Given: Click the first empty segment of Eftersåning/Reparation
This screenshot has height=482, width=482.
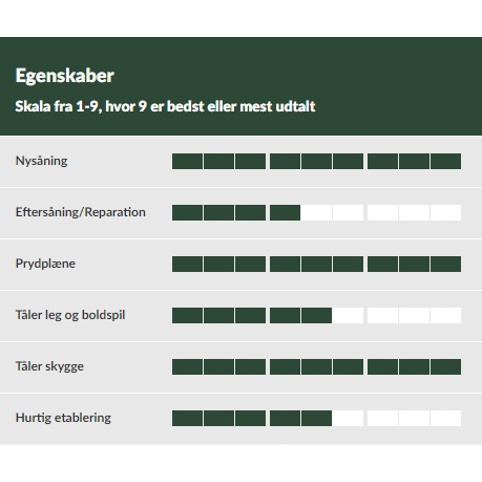Looking at the screenshot, I should point(316,213).
